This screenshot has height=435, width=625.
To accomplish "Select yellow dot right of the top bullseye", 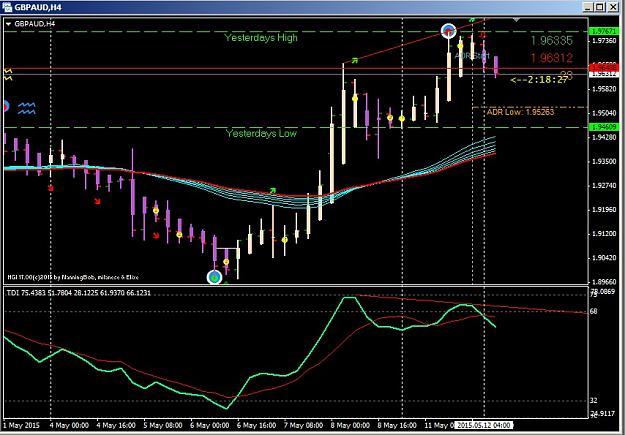I will [460, 46].
